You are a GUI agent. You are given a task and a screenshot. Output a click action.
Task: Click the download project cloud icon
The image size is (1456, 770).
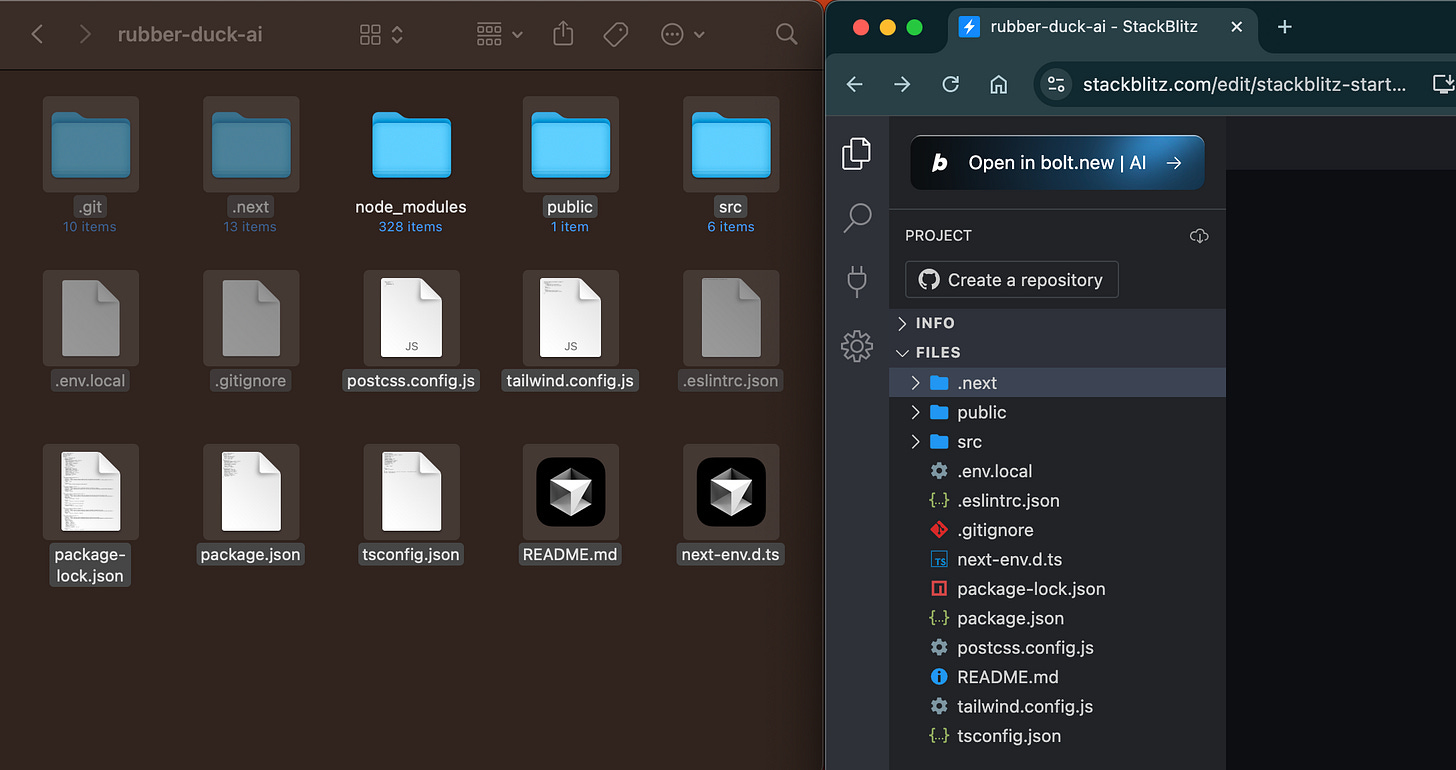coord(1199,236)
